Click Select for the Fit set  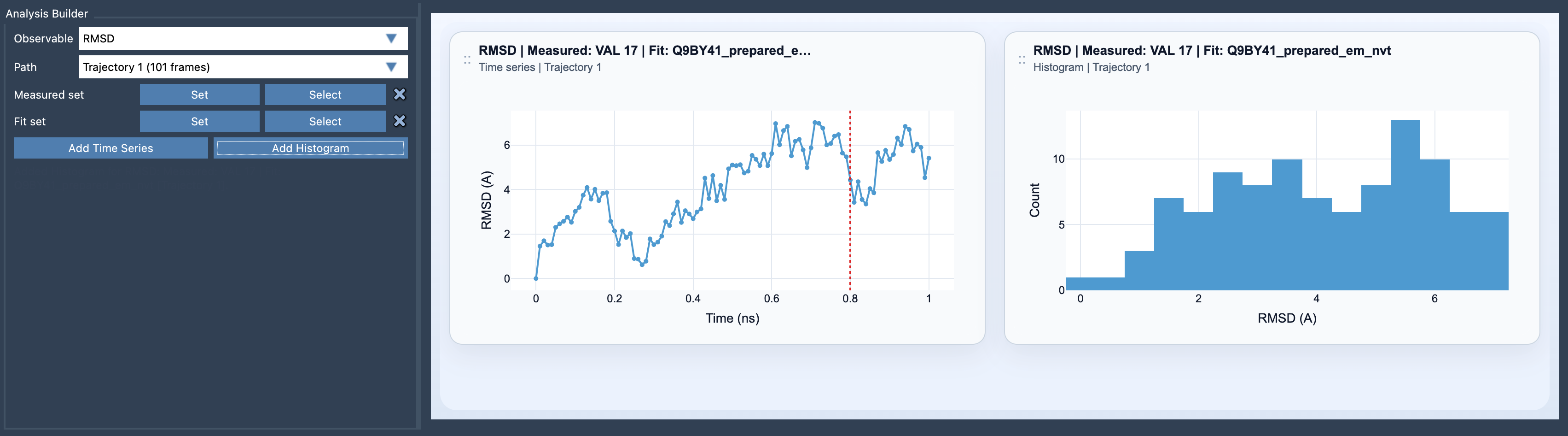pos(325,121)
